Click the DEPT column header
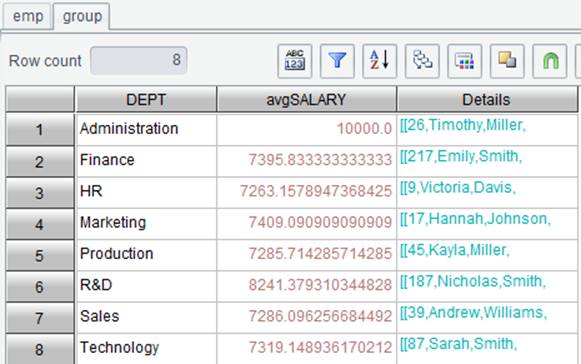 146,99
